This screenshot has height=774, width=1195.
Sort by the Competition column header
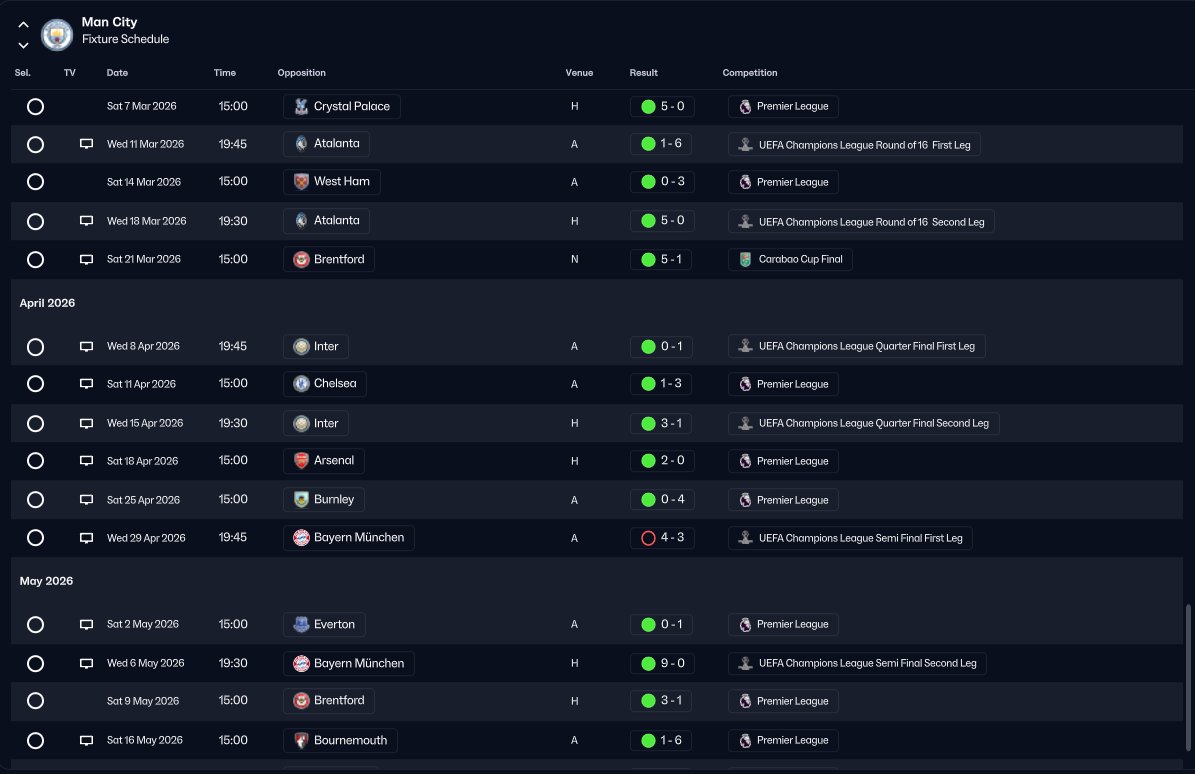749,73
